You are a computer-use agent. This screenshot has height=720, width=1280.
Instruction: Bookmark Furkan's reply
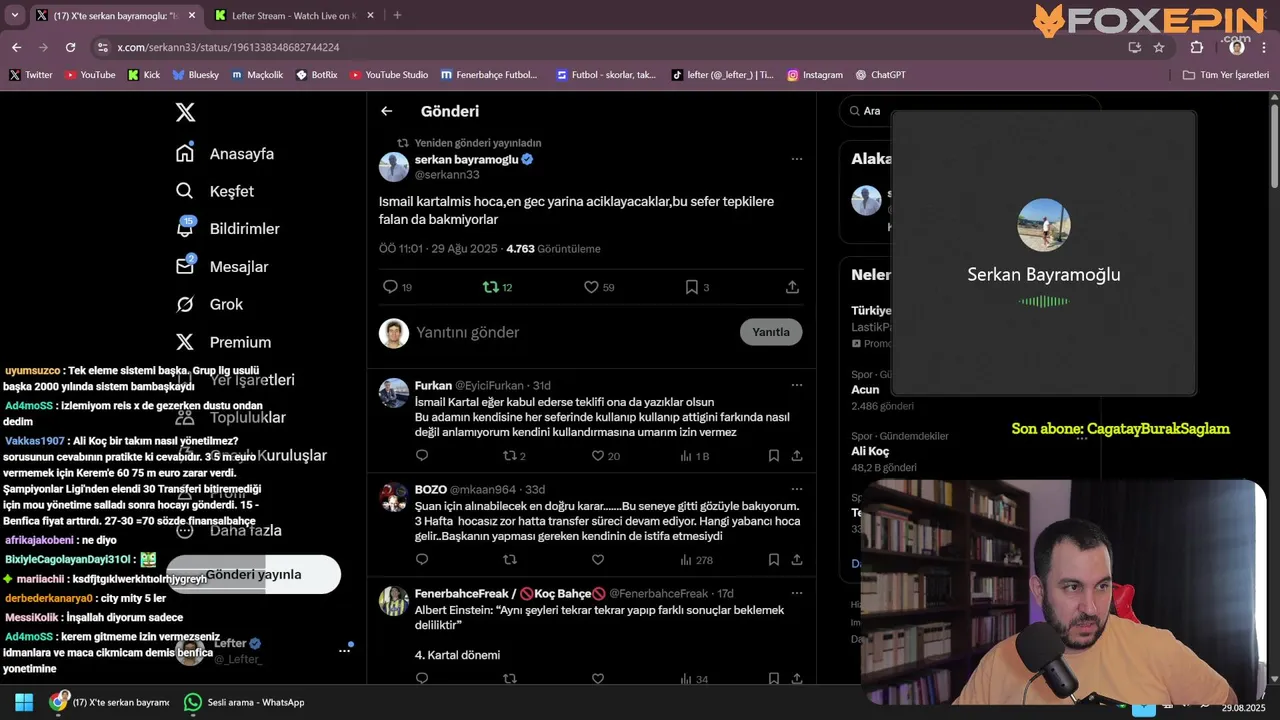coord(774,456)
